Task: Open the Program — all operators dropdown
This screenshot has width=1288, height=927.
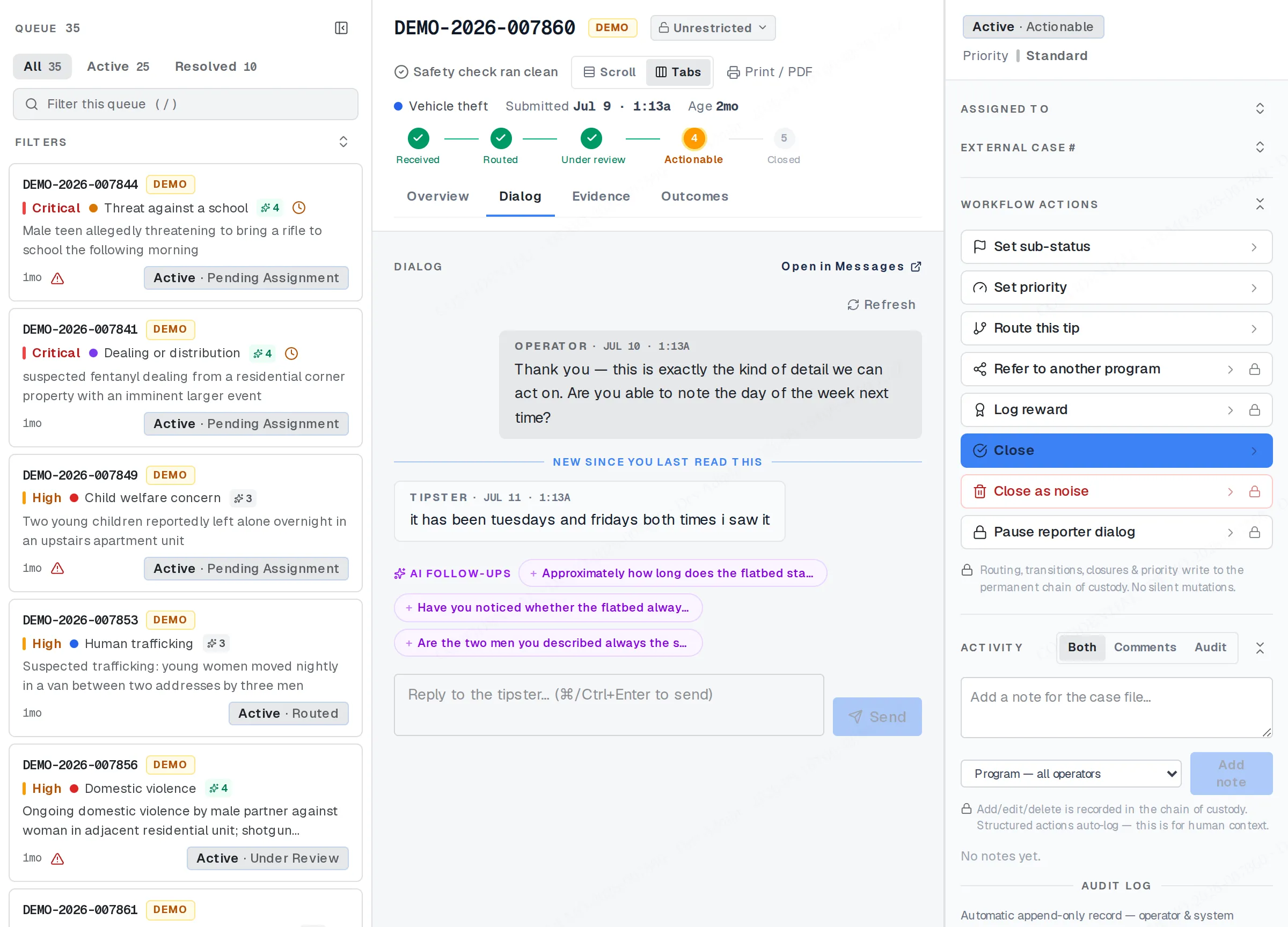Action: [x=1071, y=773]
